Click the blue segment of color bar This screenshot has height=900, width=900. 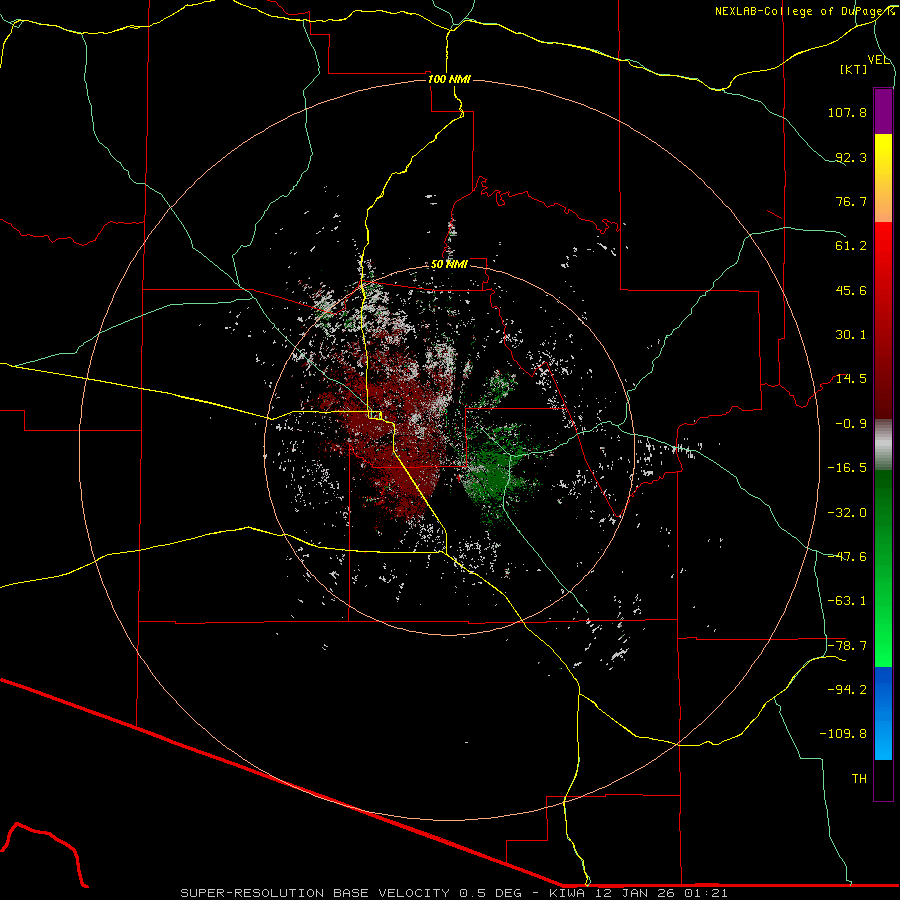point(883,713)
